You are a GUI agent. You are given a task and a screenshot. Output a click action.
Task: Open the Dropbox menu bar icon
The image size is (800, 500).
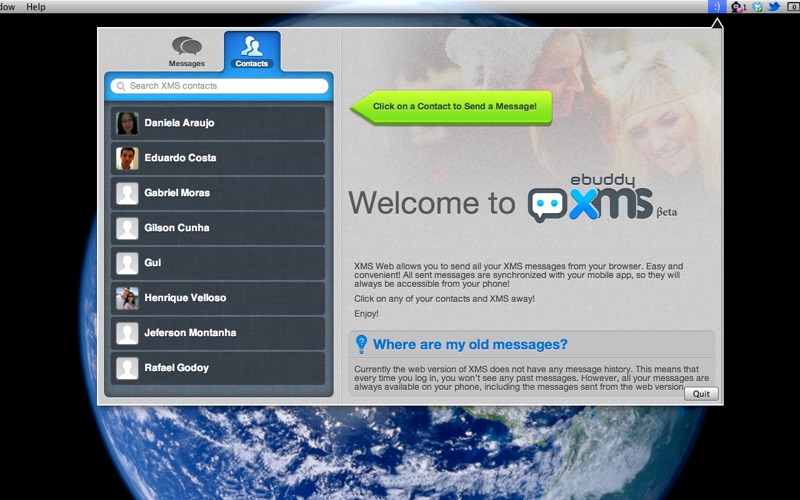click(x=758, y=7)
